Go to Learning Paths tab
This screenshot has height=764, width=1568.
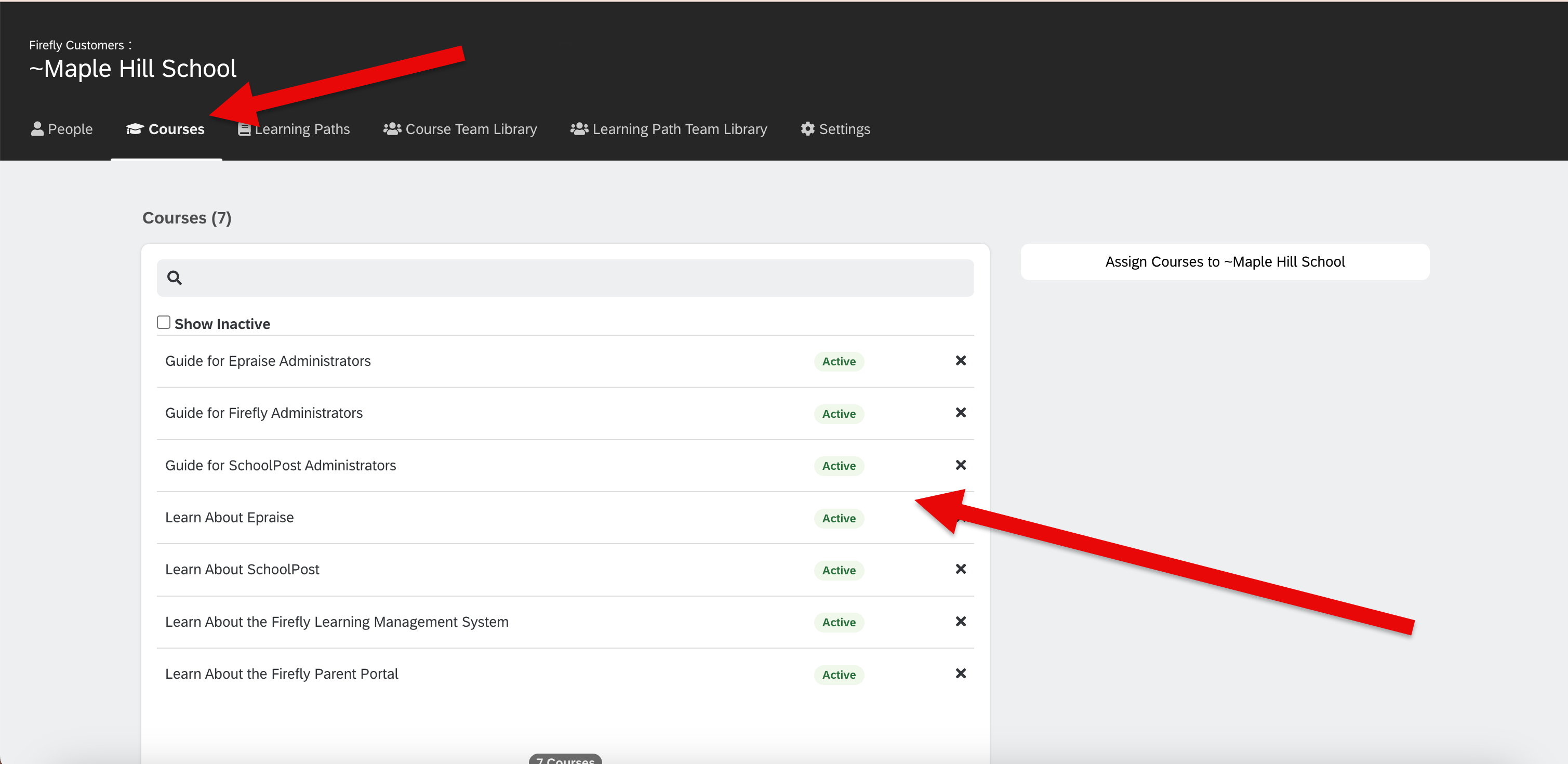tap(294, 129)
